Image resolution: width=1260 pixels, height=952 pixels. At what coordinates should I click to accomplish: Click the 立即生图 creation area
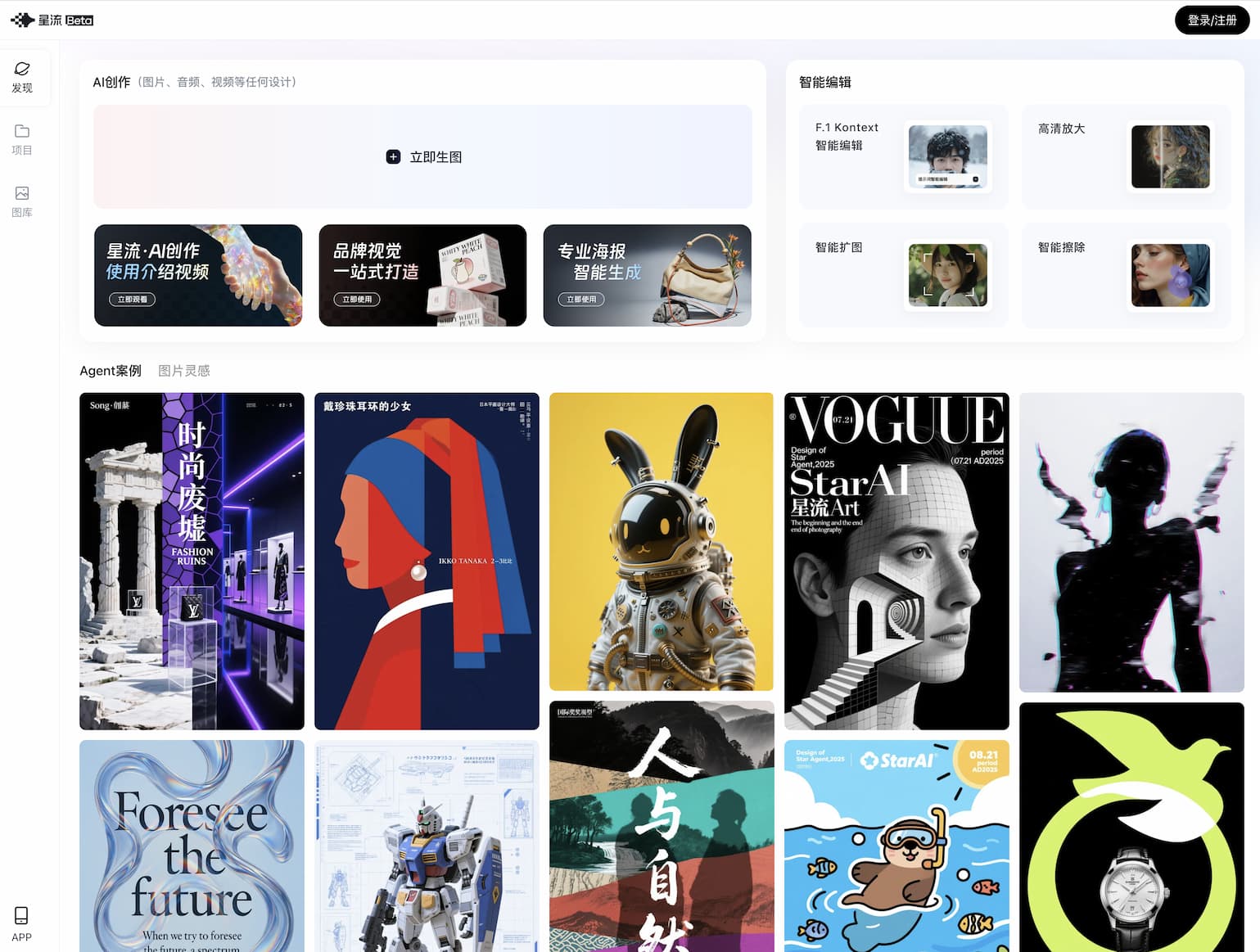click(x=422, y=156)
